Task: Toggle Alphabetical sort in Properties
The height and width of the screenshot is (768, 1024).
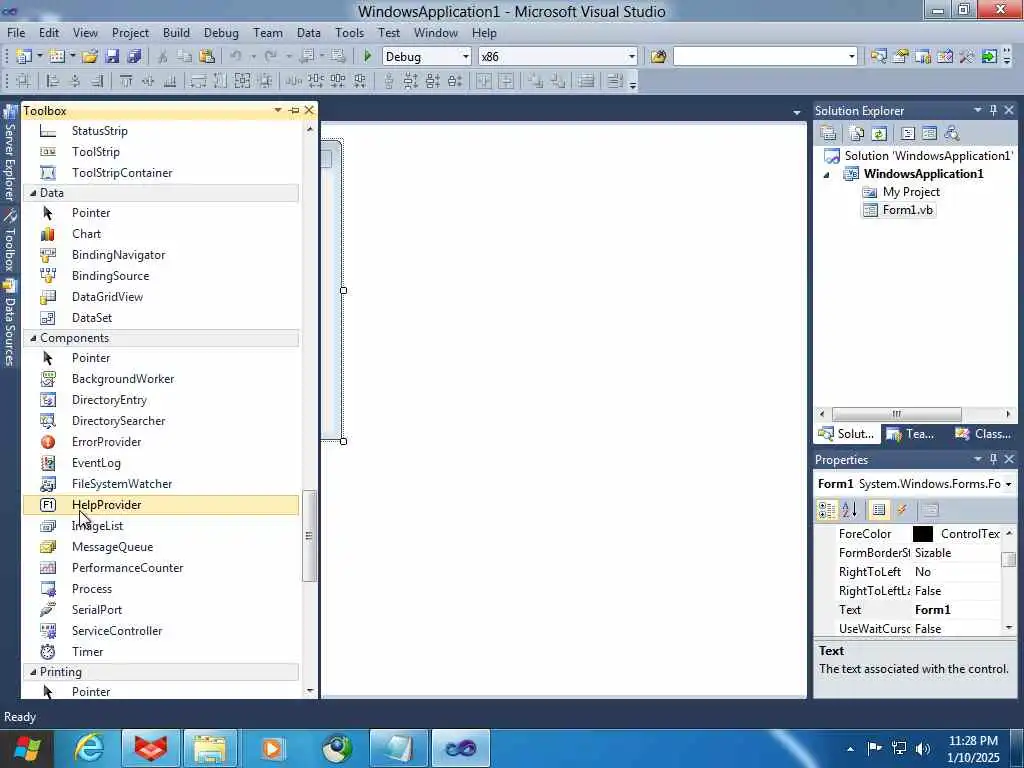Action: [x=850, y=510]
